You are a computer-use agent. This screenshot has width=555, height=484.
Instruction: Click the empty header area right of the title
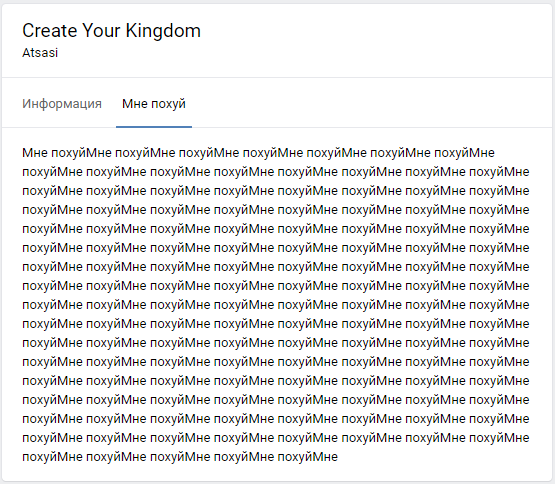click(x=375, y=40)
